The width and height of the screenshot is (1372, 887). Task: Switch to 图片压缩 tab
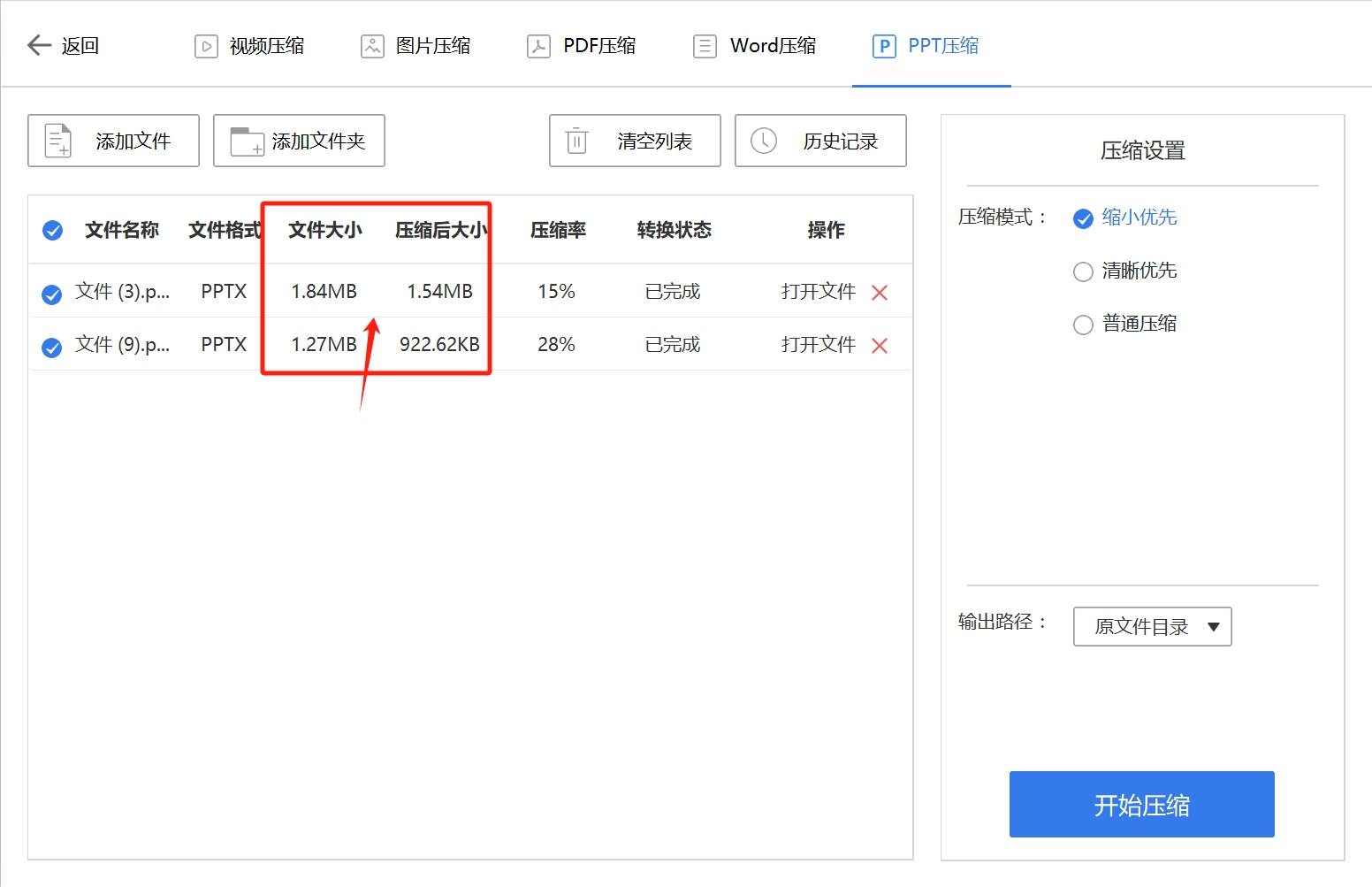(415, 46)
